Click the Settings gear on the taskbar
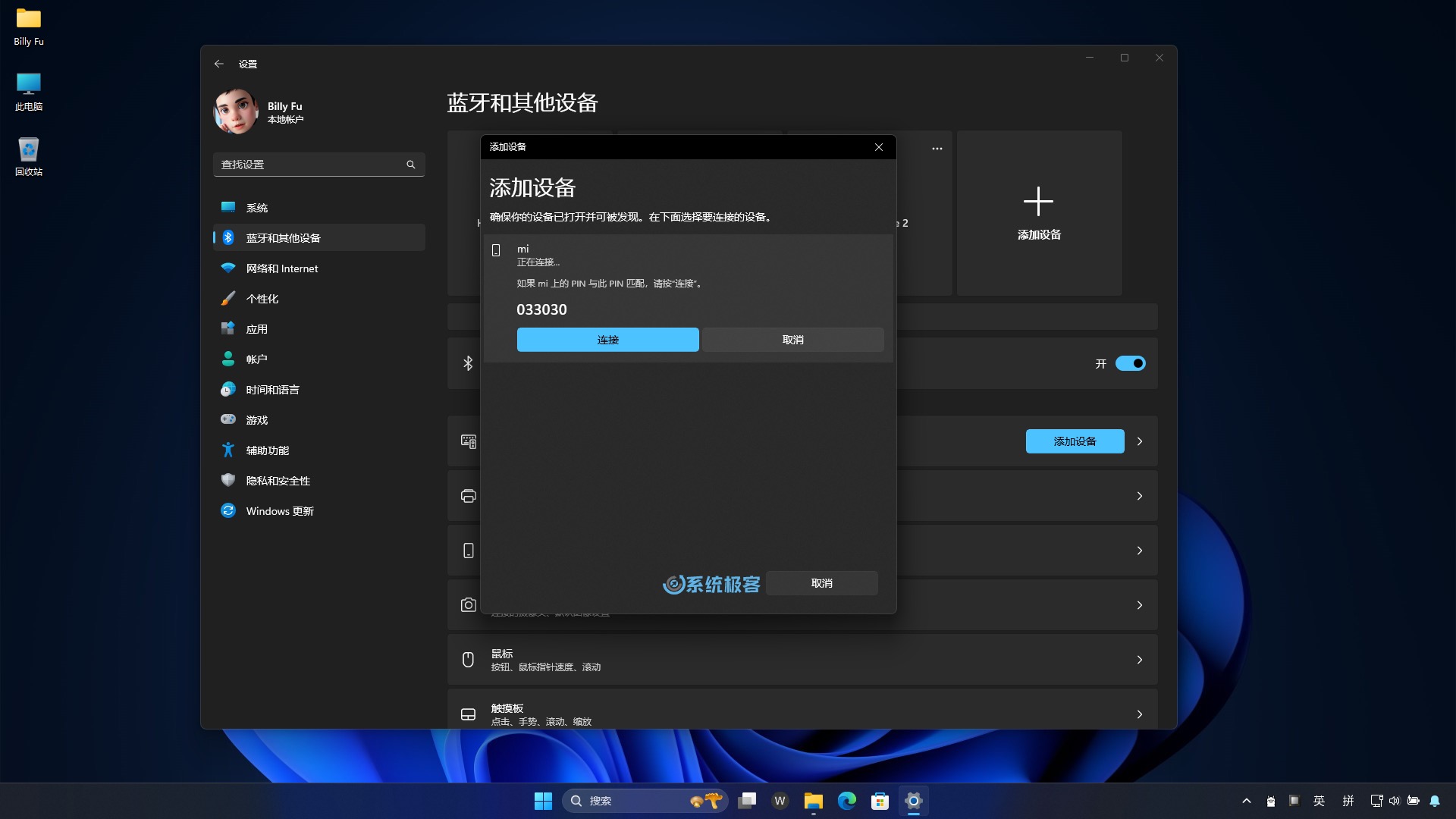The width and height of the screenshot is (1456, 819). (x=913, y=801)
